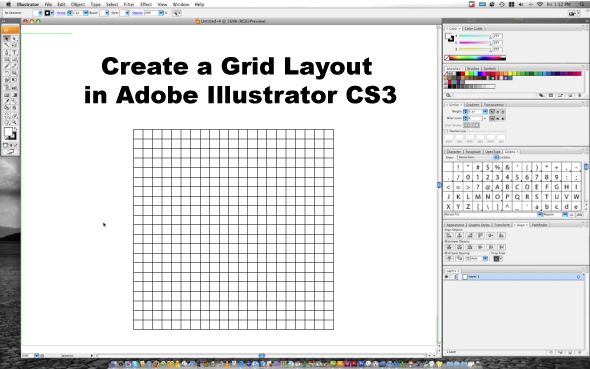Click Horizontal Align Right in Align panel

(x=470, y=235)
